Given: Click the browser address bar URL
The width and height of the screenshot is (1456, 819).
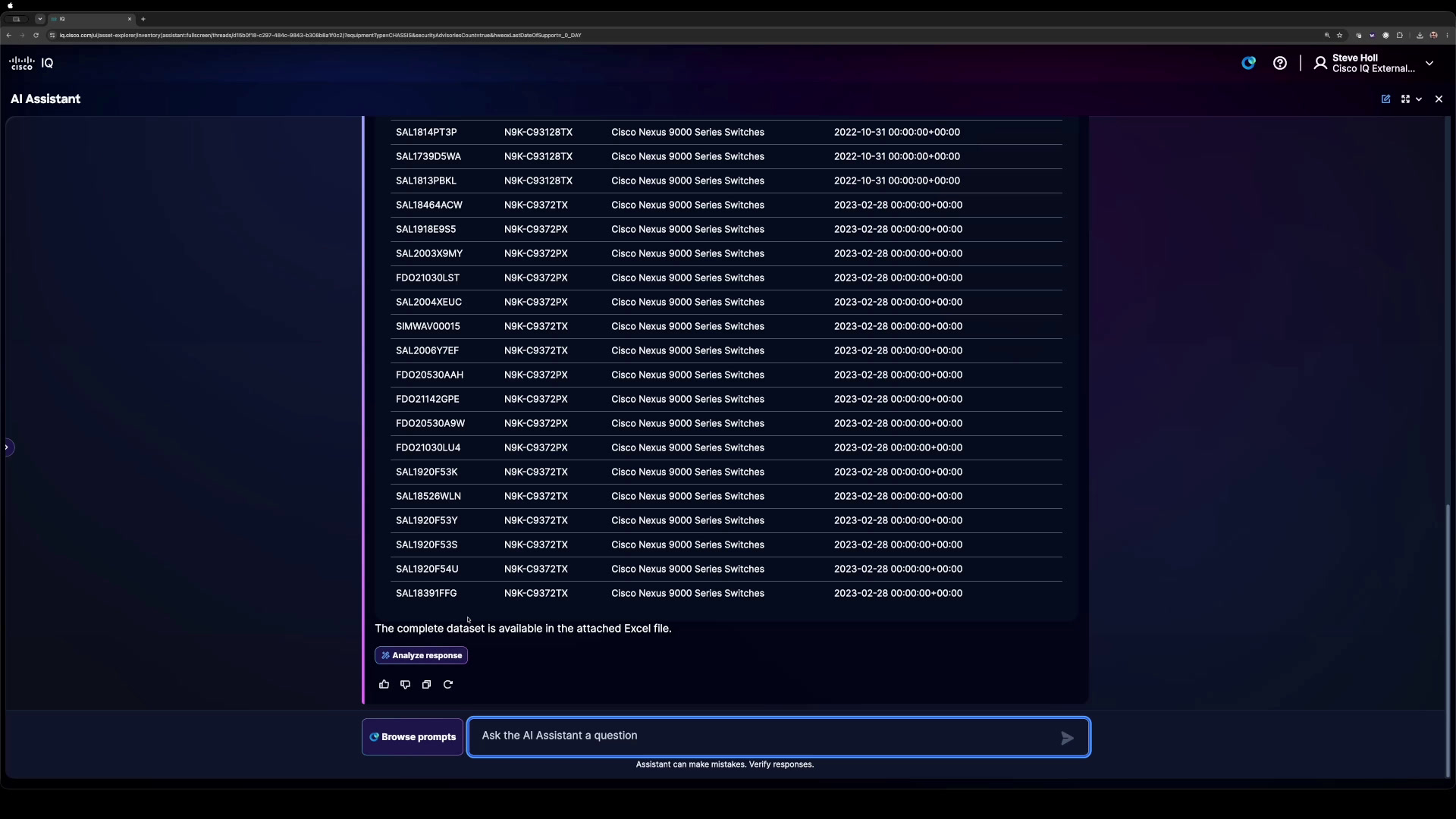Looking at the screenshot, I should tap(321, 35).
